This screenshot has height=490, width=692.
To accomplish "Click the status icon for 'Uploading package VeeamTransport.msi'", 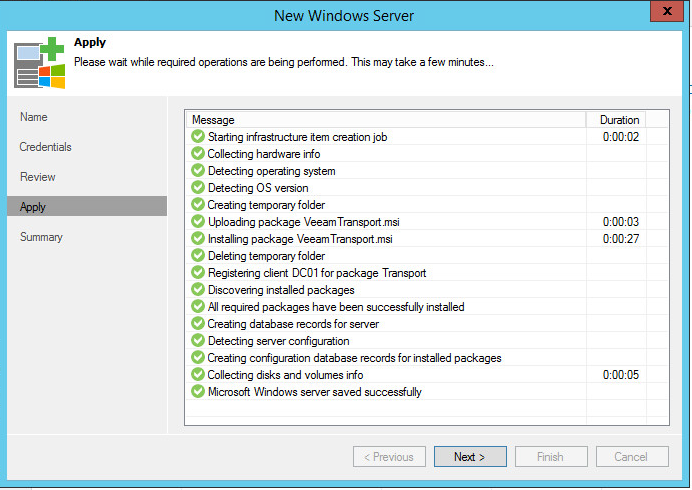I will tap(197, 222).
